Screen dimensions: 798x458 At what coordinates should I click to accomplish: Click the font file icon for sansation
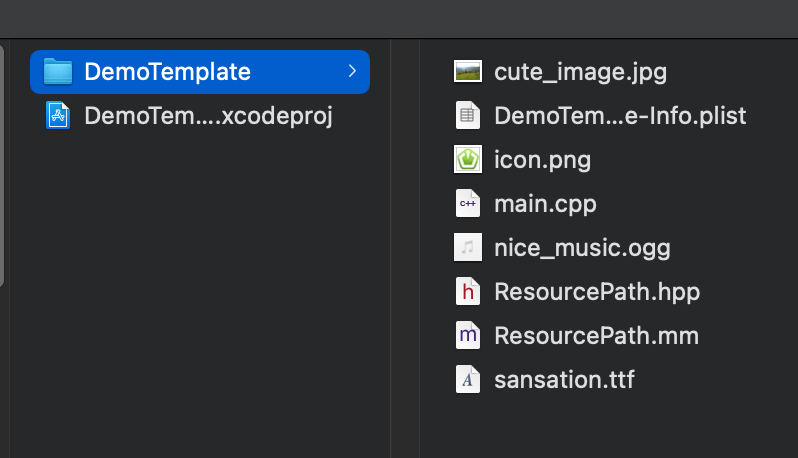[467, 379]
